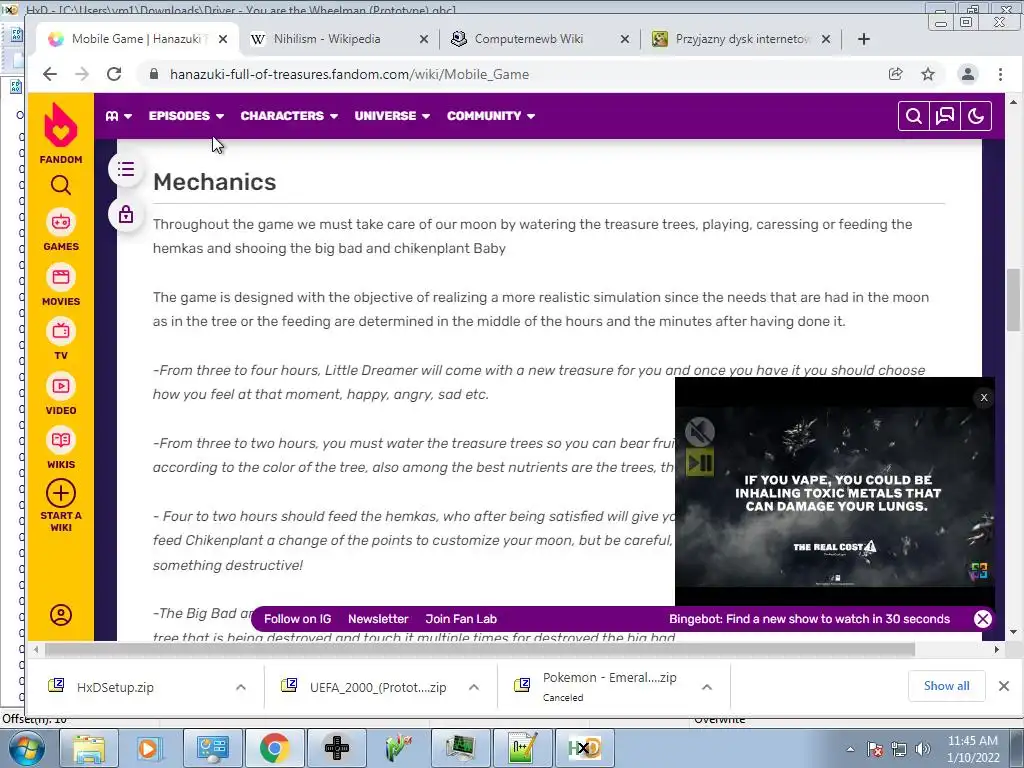Click the site lock icon in address bar
Screen dimensions: 1024x768
(x=153, y=74)
